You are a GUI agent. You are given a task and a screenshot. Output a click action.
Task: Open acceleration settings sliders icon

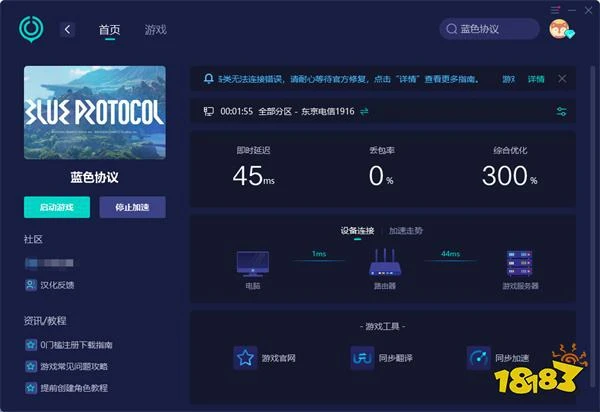point(562,111)
